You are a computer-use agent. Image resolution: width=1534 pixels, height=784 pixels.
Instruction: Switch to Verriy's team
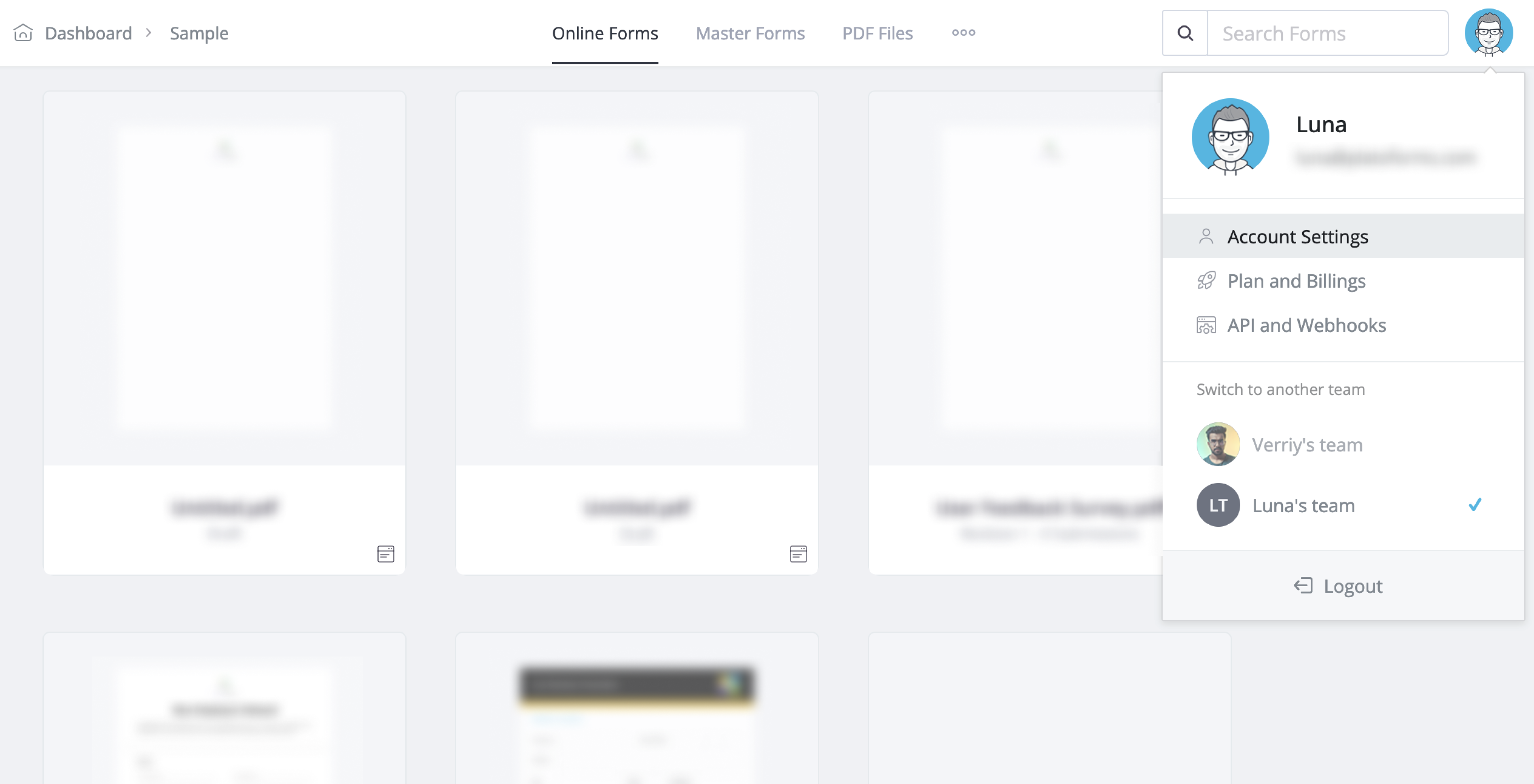(x=1308, y=443)
